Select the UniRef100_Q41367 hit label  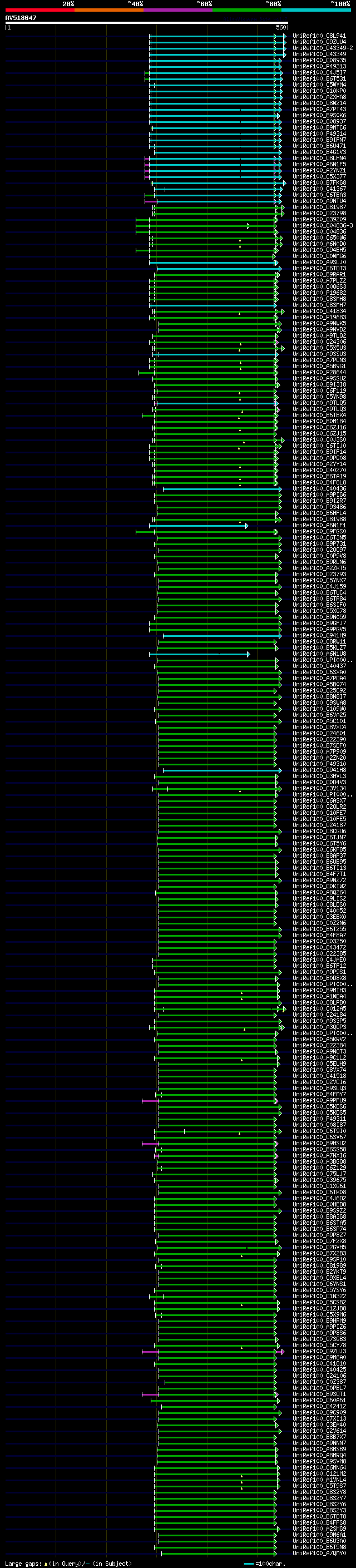tap(319, 189)
